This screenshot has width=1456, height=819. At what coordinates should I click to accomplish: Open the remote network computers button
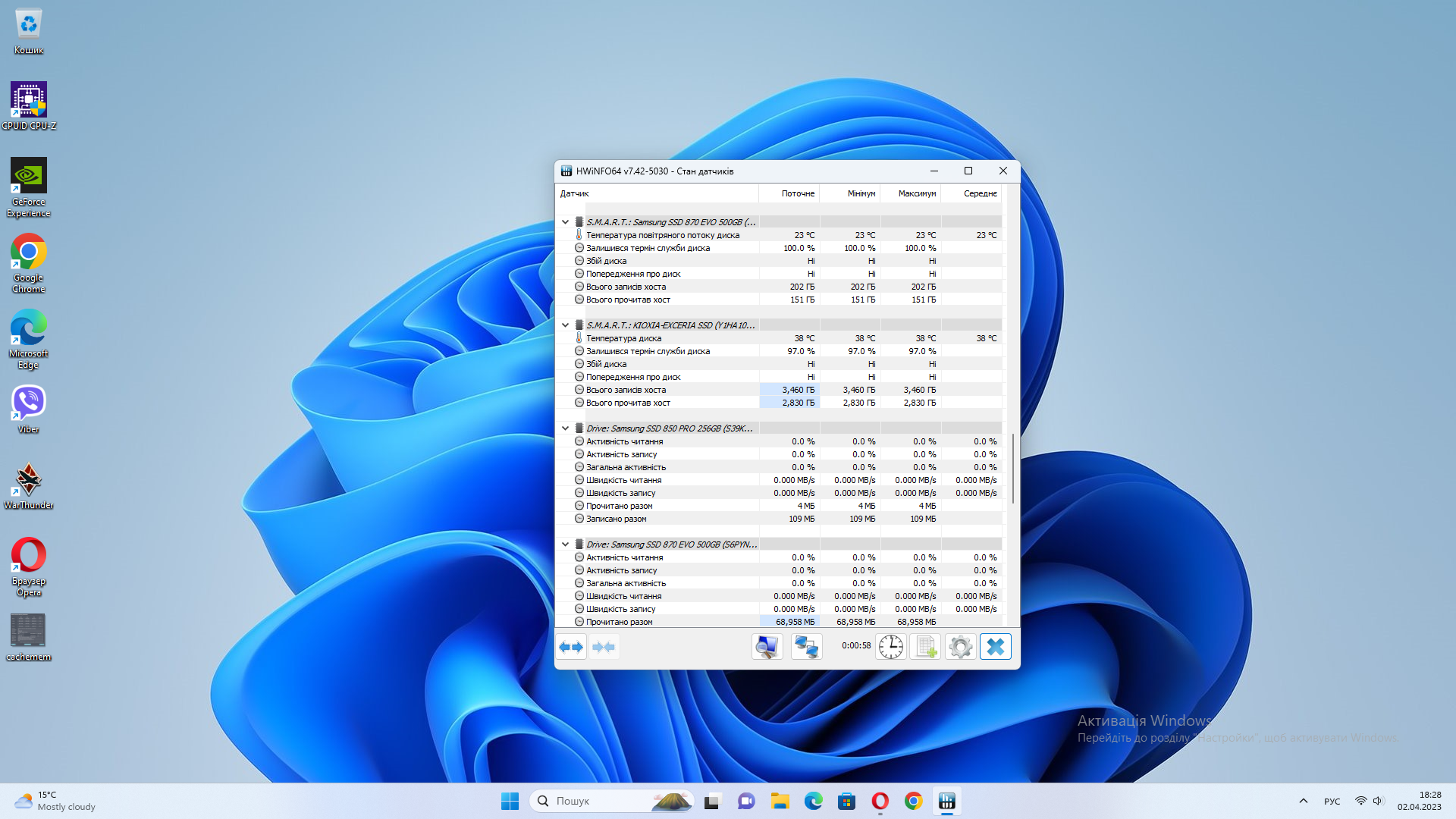806,647
